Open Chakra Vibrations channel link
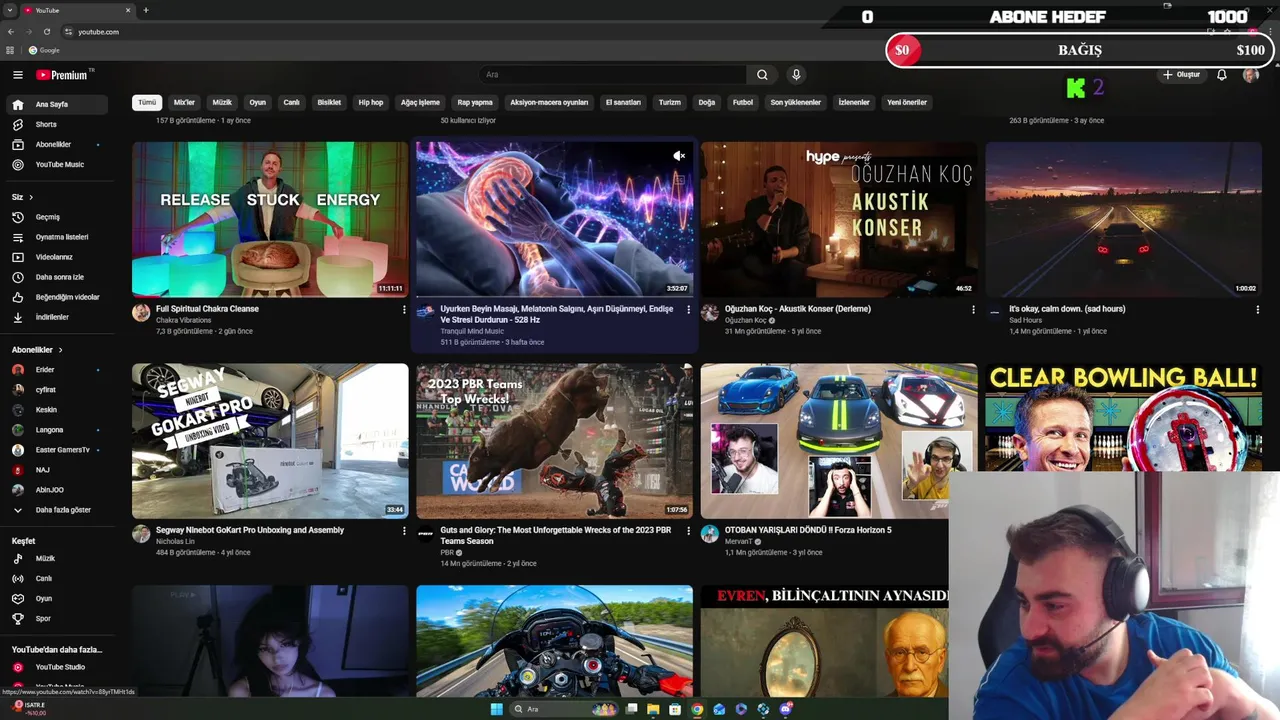The width and height of the screenshot is (1280, 720). click(x=183, y=320)
